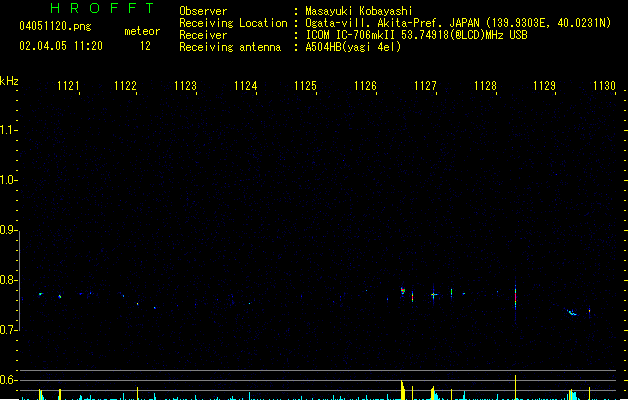629x400 pixels.
Task: Click the date and time 02.04.05 11:20
Action: pos(61,46)
